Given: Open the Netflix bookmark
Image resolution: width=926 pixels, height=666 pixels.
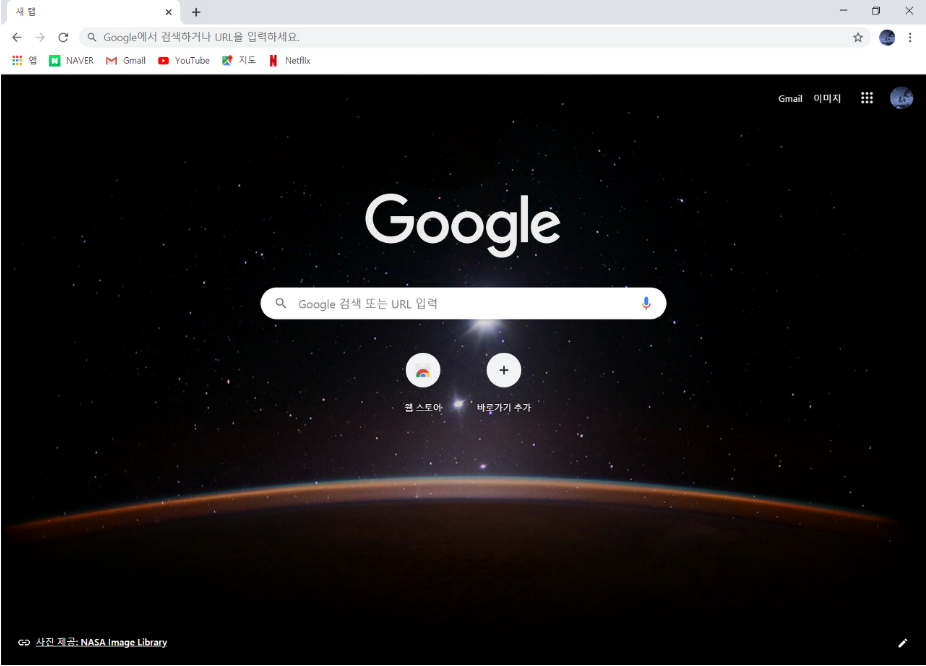Looking at the screenshot, I should tap(289, 60).
